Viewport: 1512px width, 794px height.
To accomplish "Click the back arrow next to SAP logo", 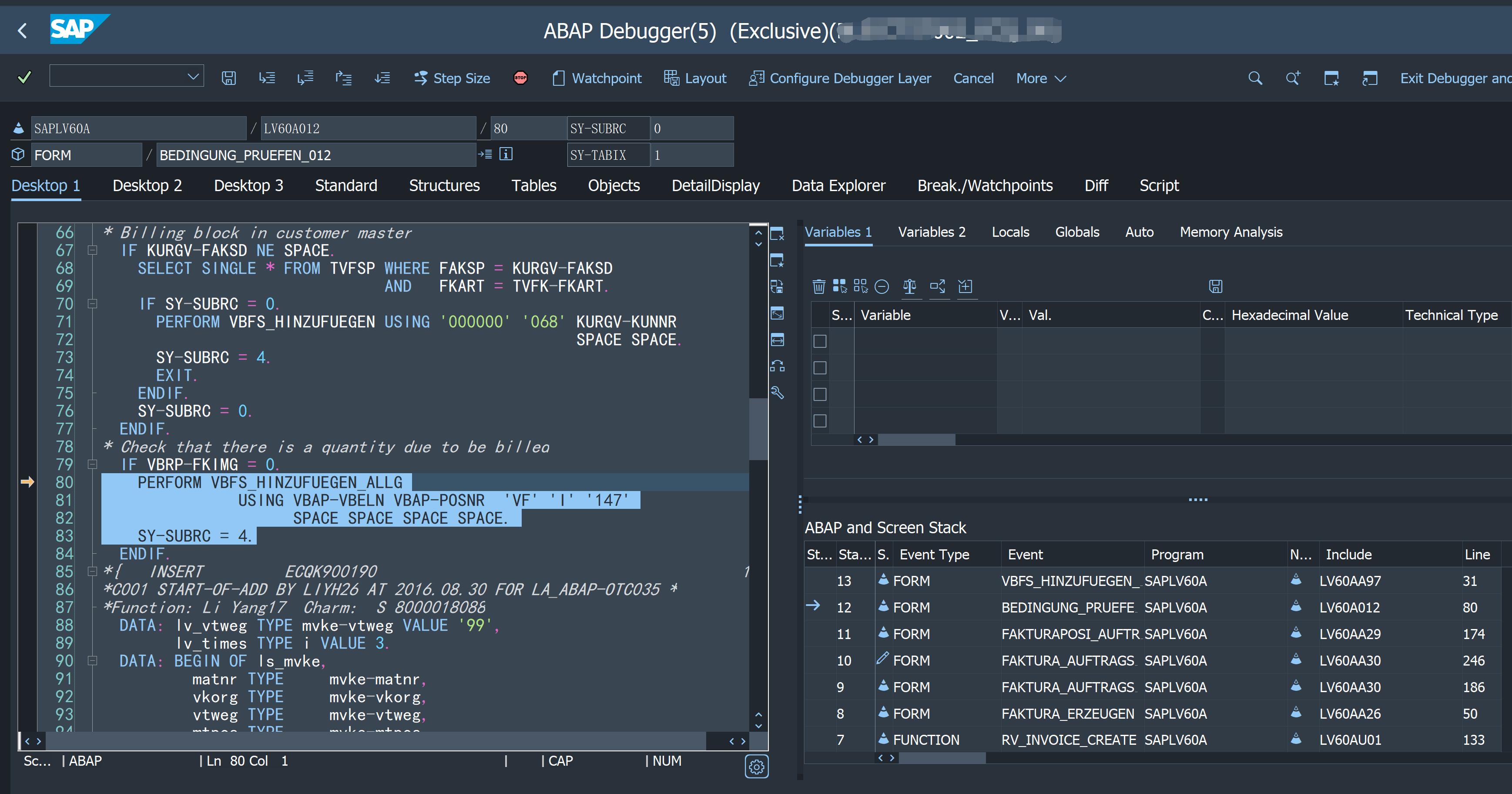I will [22, 30].
